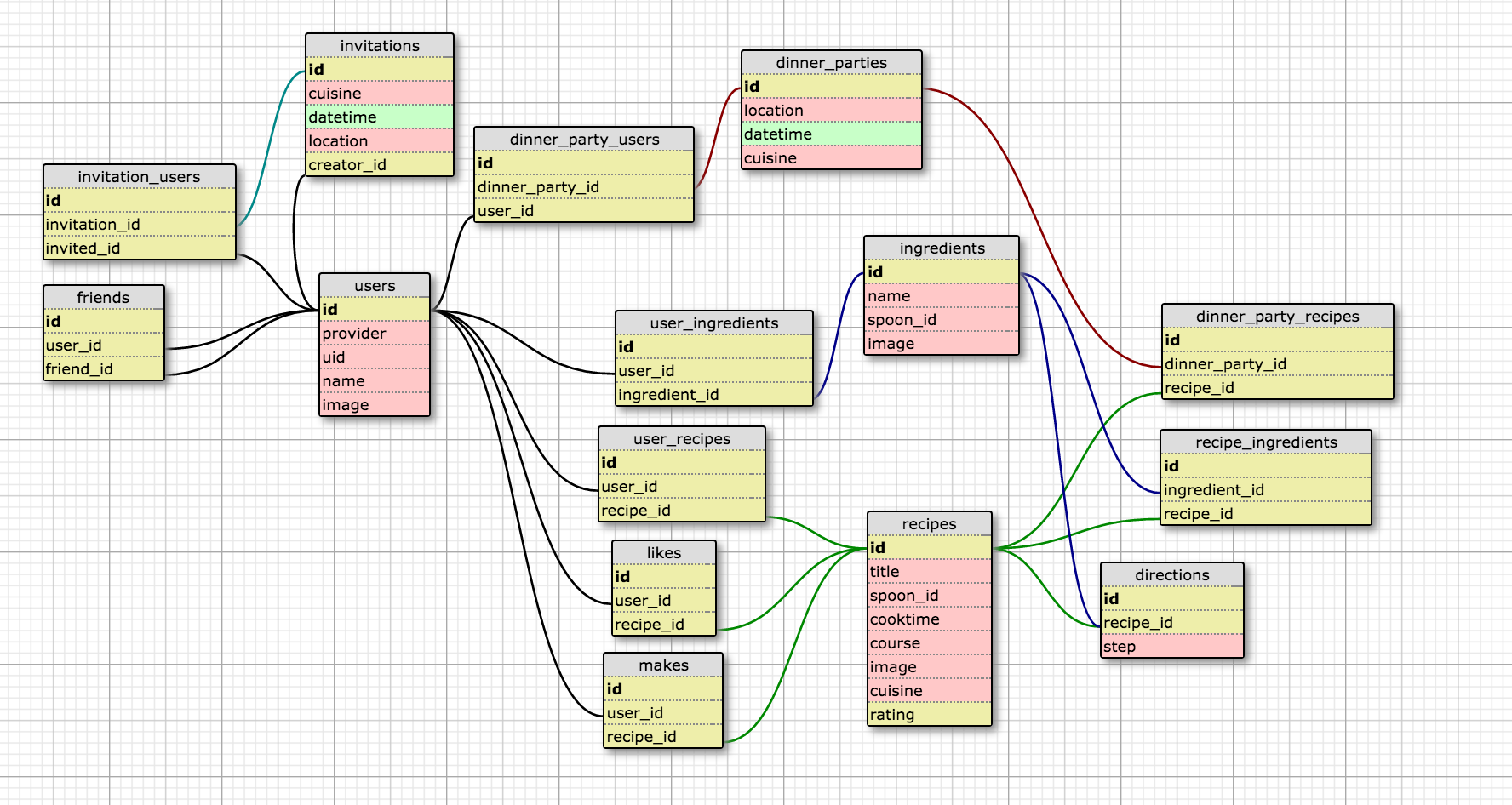Select spoon_id in ingredients table
This screenshot has width=1512, height=805.
coord(942,320)
